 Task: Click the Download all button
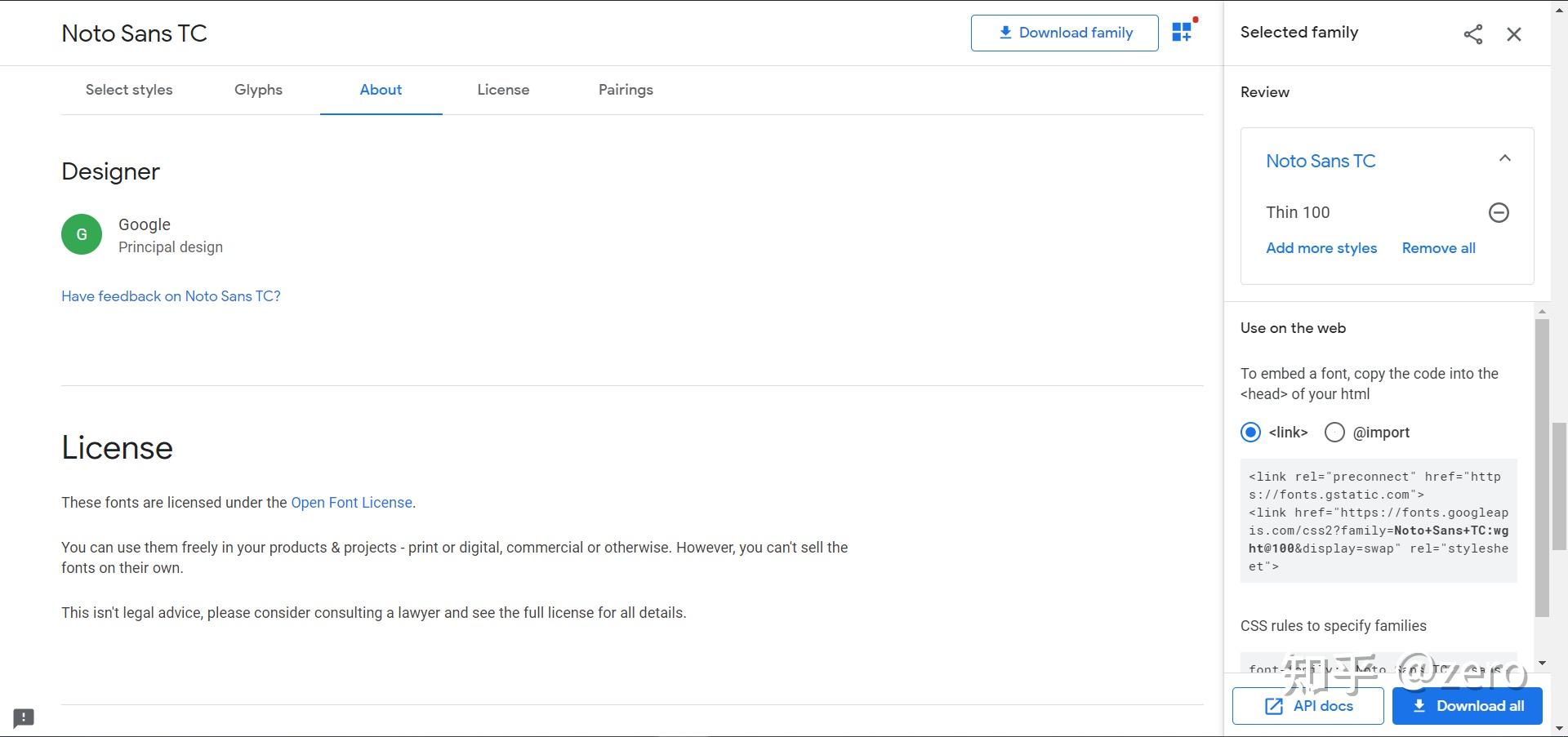coord(1467,706)
